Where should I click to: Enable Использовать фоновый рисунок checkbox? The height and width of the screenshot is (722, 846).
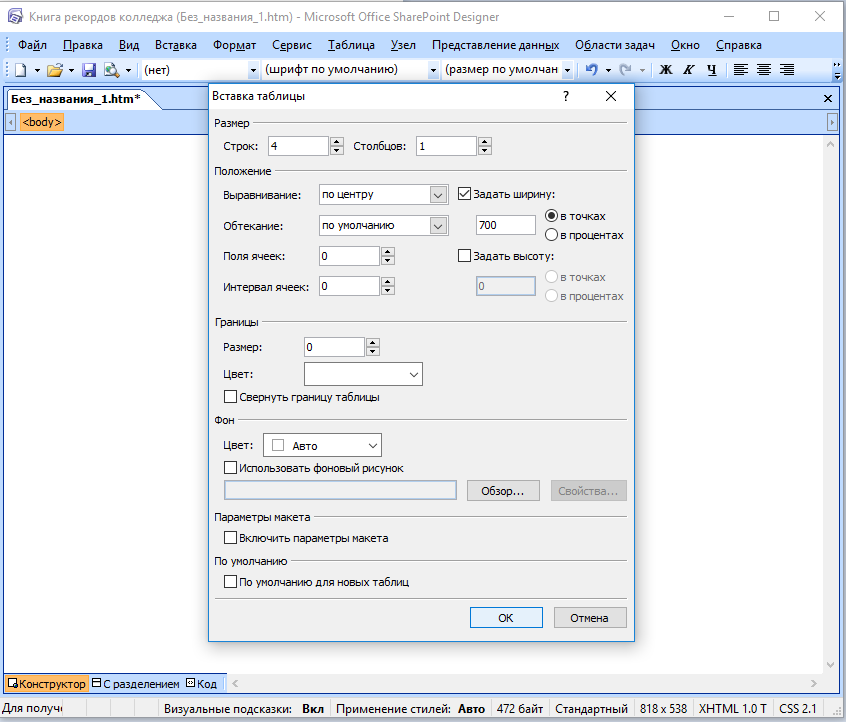[230, 467]
